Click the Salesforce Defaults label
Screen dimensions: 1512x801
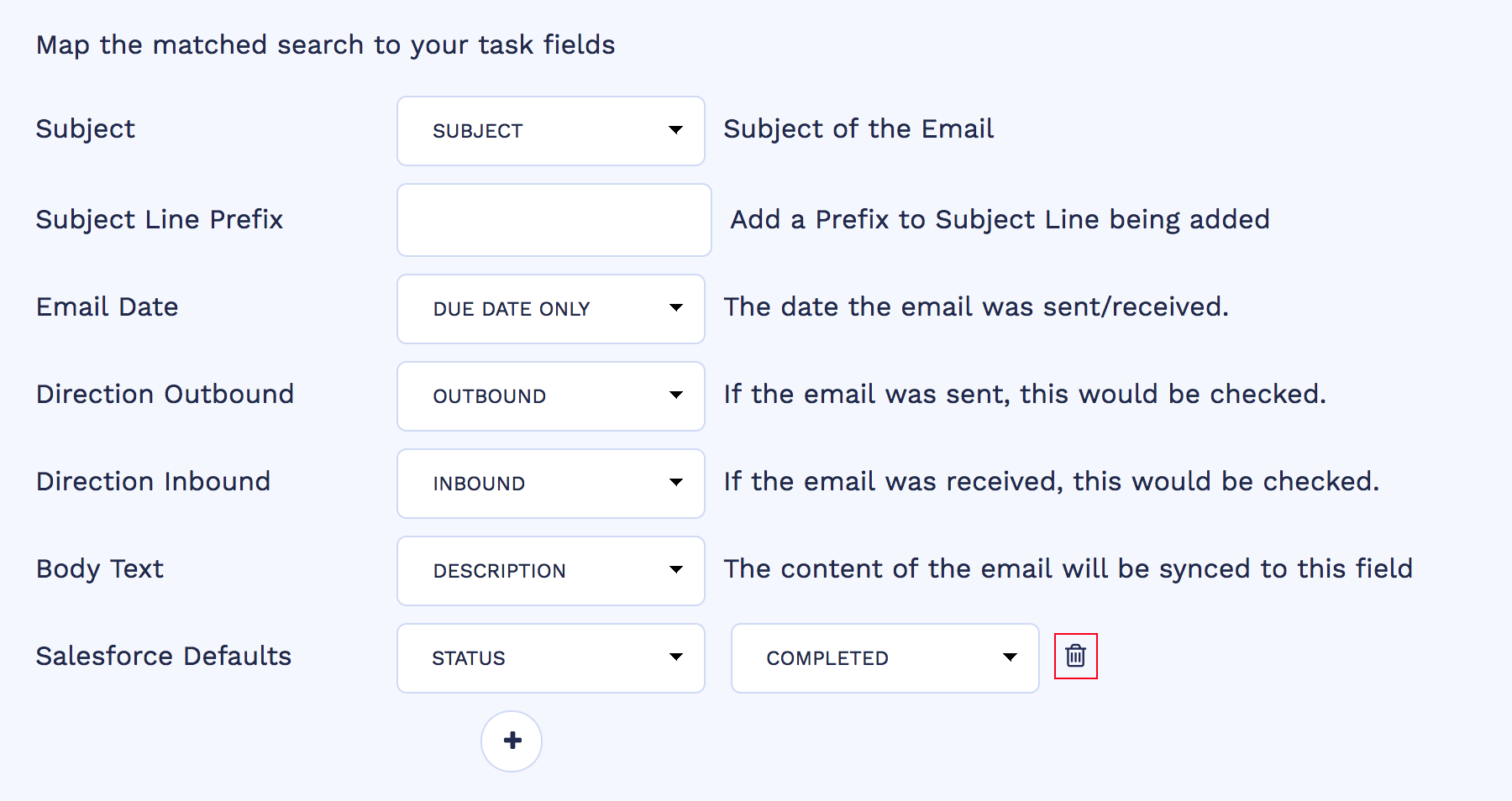[164, 656]
